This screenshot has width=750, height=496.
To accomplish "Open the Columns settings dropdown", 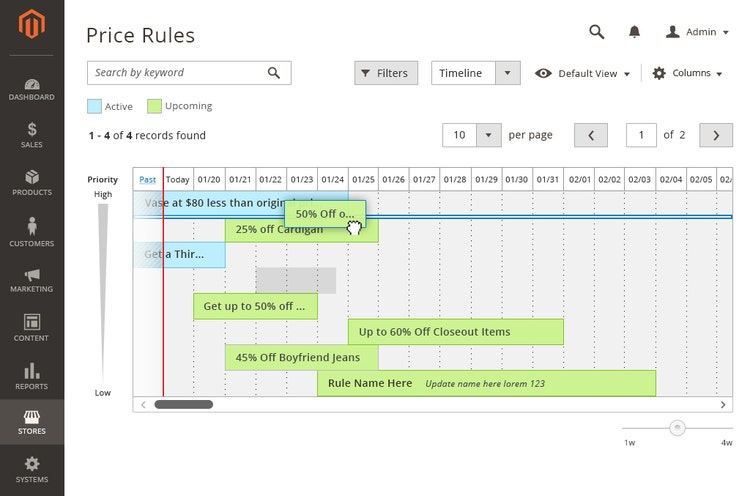I will point(687,73).
